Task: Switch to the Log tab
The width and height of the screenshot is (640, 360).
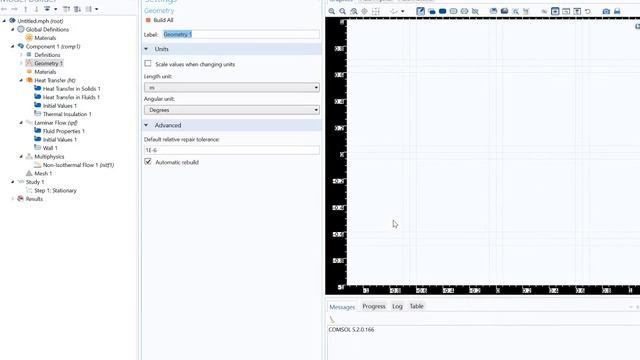Action: coord(397,307)
